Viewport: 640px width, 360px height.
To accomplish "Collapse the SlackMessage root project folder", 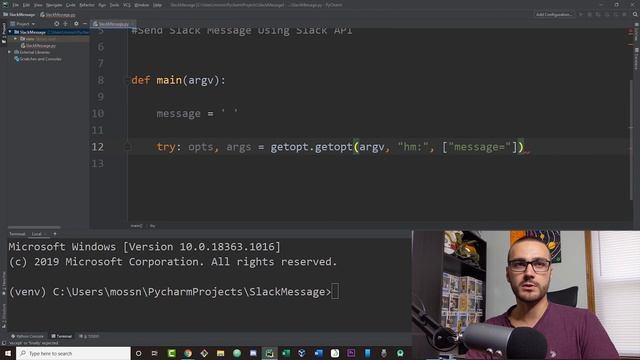I will [10, 32].
